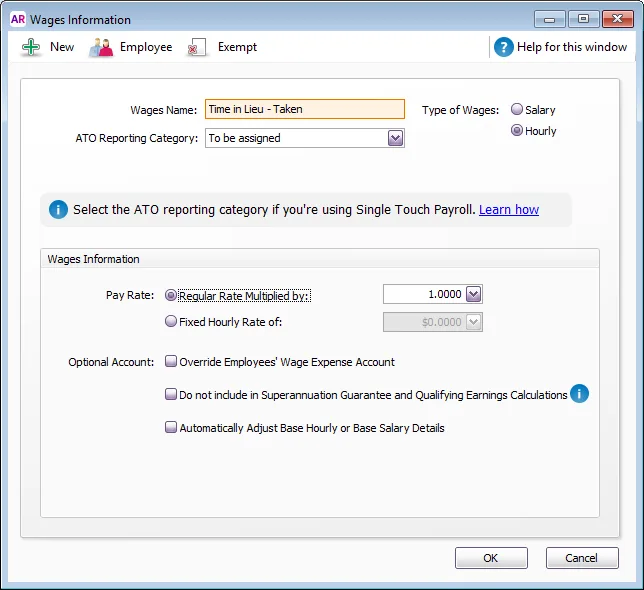Open the Employee people icon

(101, 47)
